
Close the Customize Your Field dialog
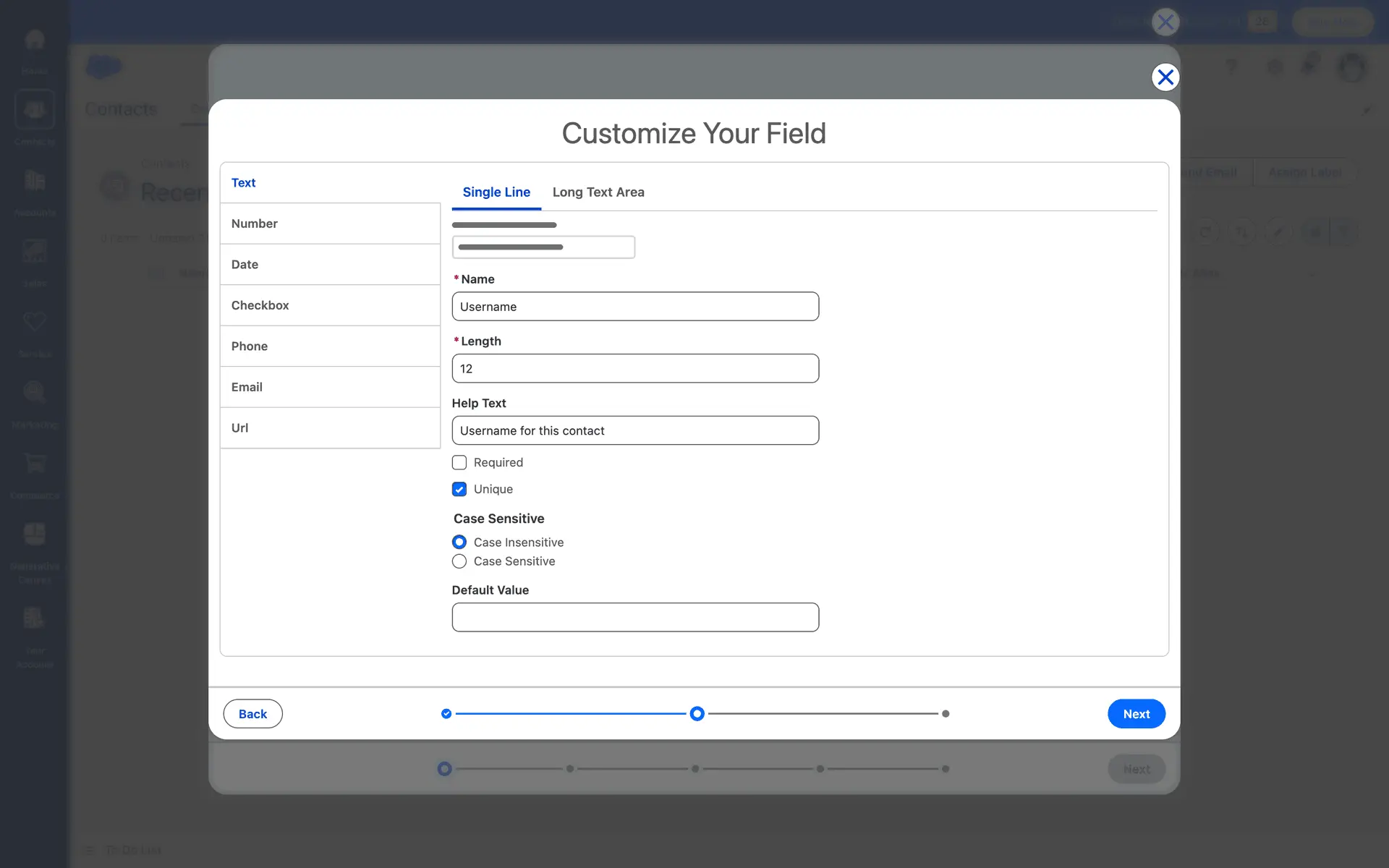1165,77
